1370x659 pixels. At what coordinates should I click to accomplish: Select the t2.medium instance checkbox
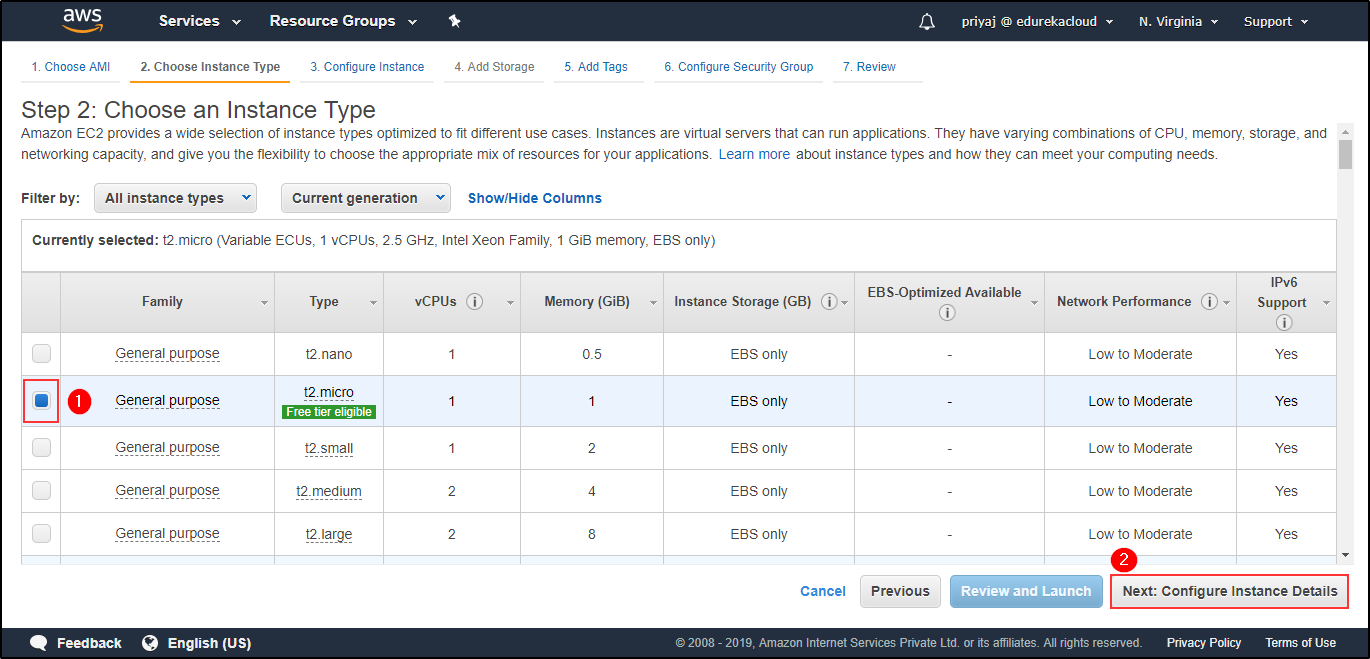(41, 490)
